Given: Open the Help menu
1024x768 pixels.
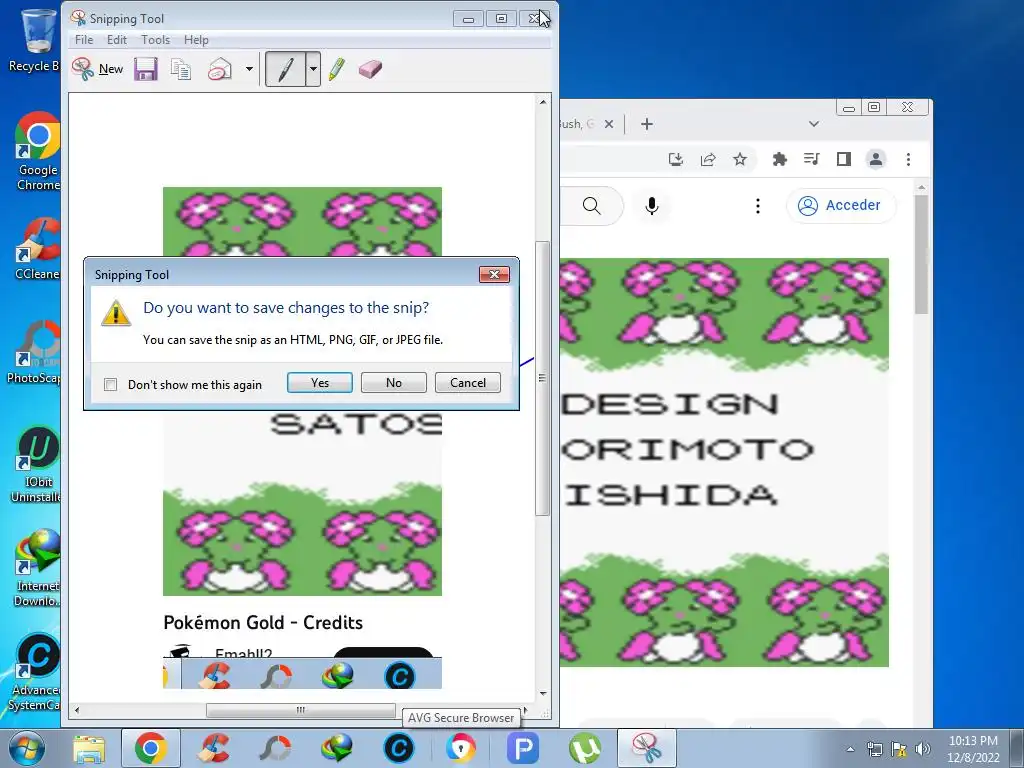Looking at the screenshot, I should tap(196, 40).
